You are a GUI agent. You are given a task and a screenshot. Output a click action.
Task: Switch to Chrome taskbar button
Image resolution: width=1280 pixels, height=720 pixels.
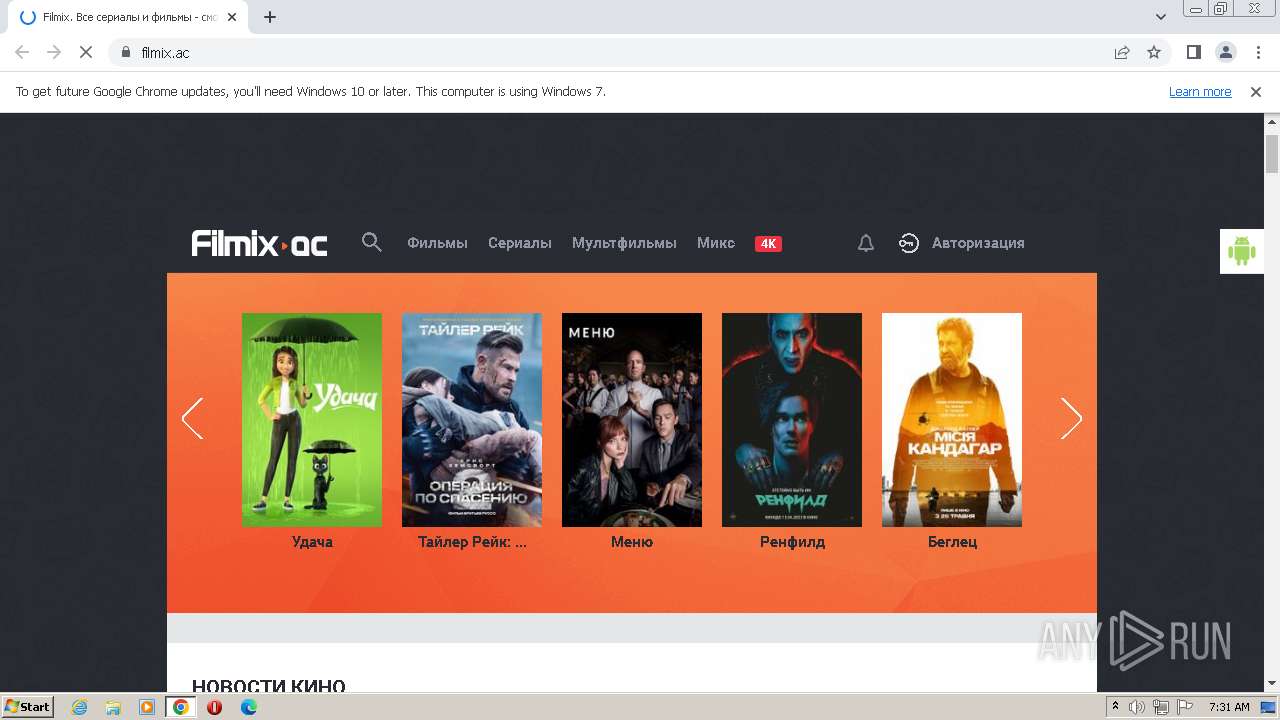(x=181, y=707)
